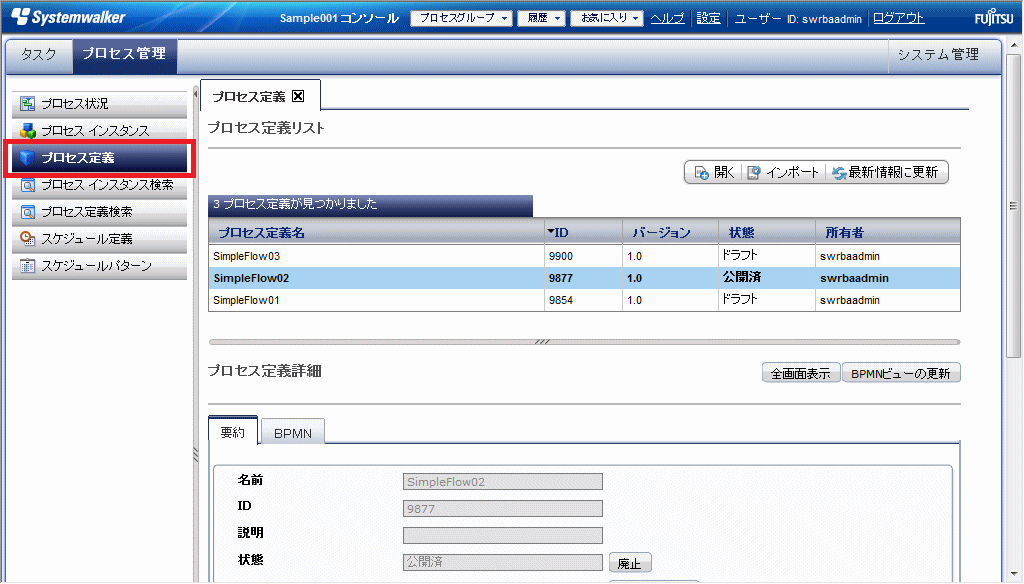Open the プロセスグループ dropdown
This screenshot has height=584, width=1024.
(461, 18)
